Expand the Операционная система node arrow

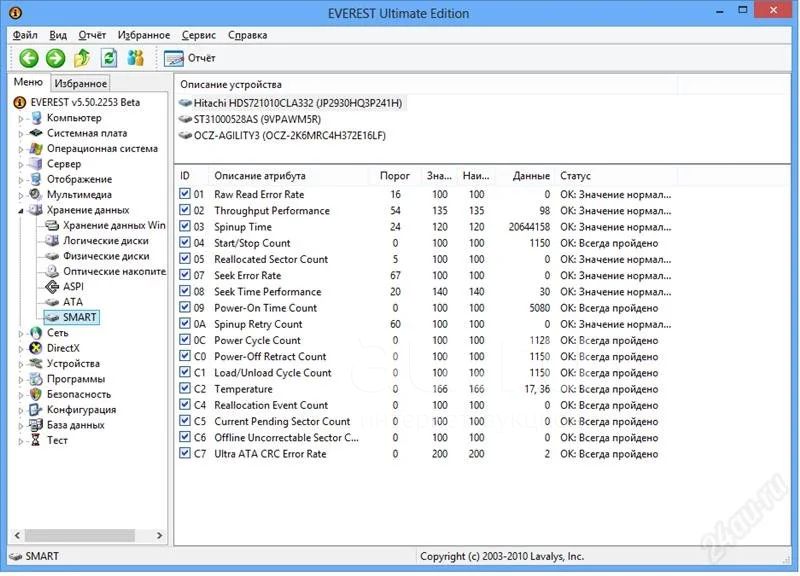pos(21,149)
